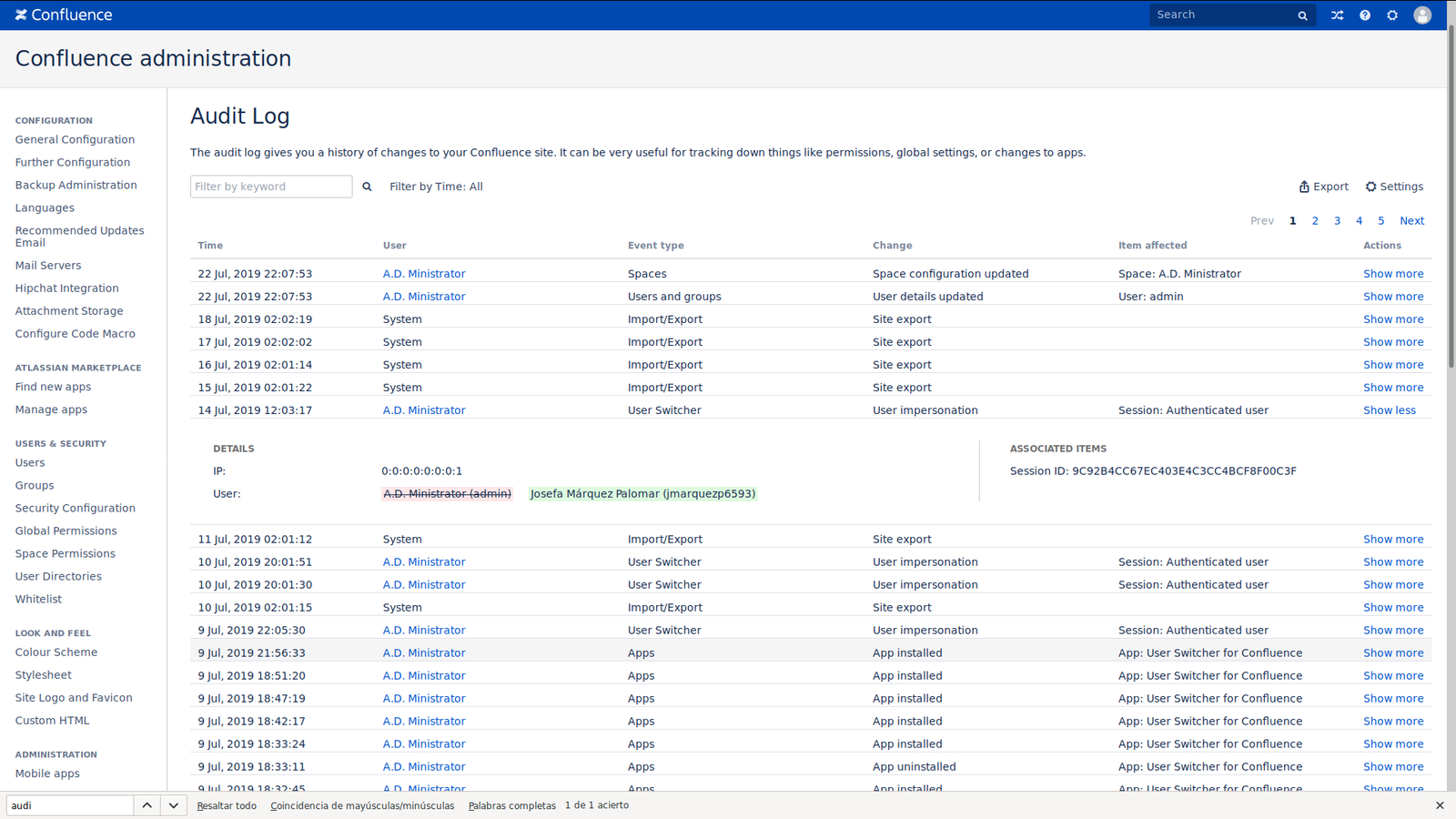This screenshot has height=819, width=1456.
Task: Open Manage apps in sidebar
Action: pyautogui.click(x=51, y=409)
